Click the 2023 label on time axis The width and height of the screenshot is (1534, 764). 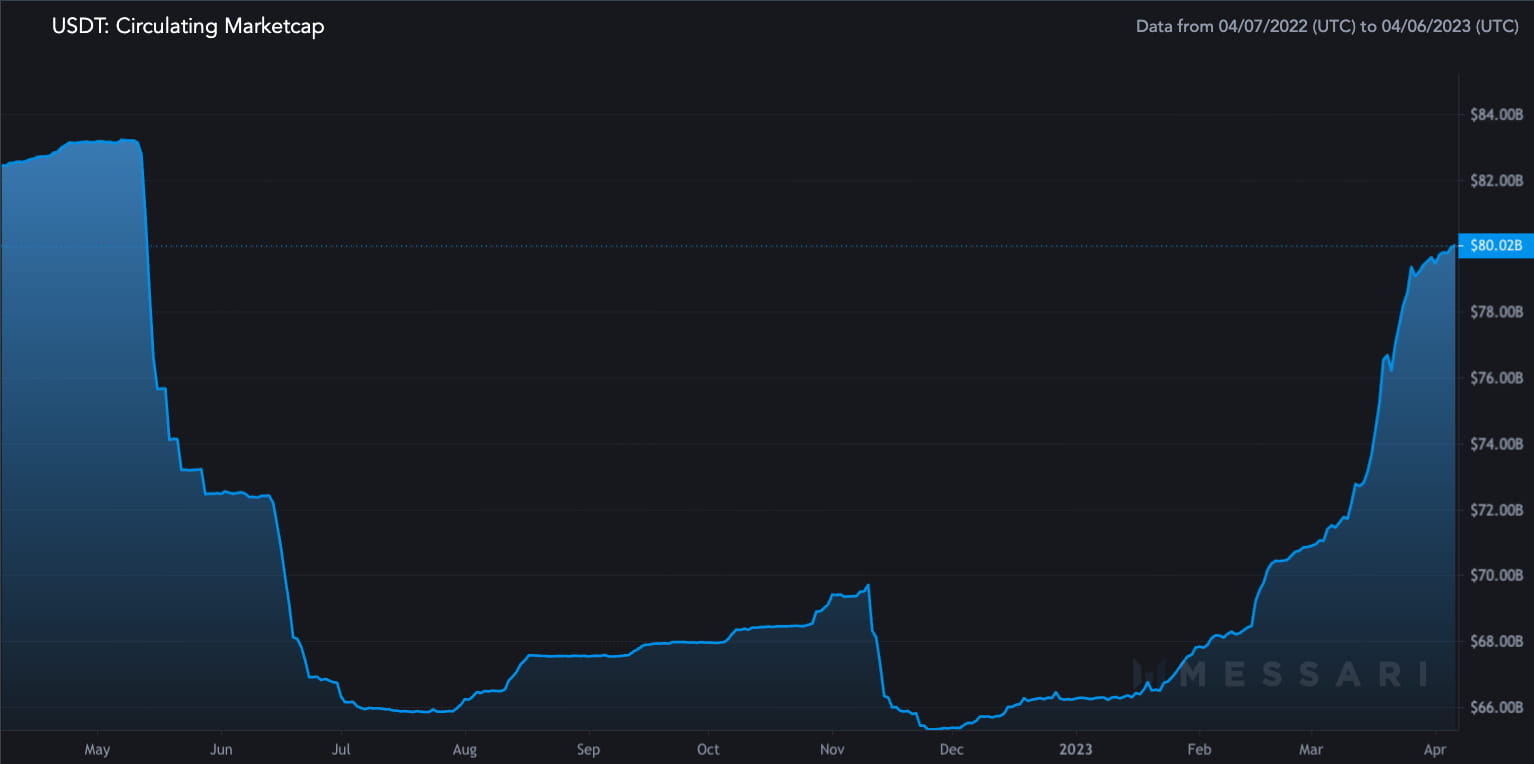point(1076,749)
